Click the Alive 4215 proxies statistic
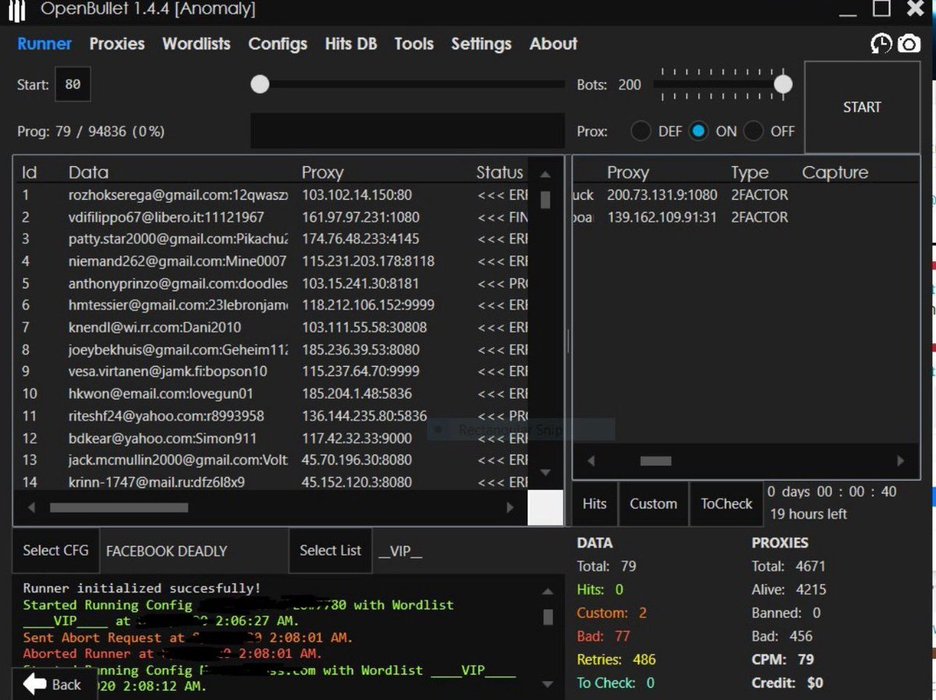The width and height of the screenshot is (936, 700). coord(789,590)
